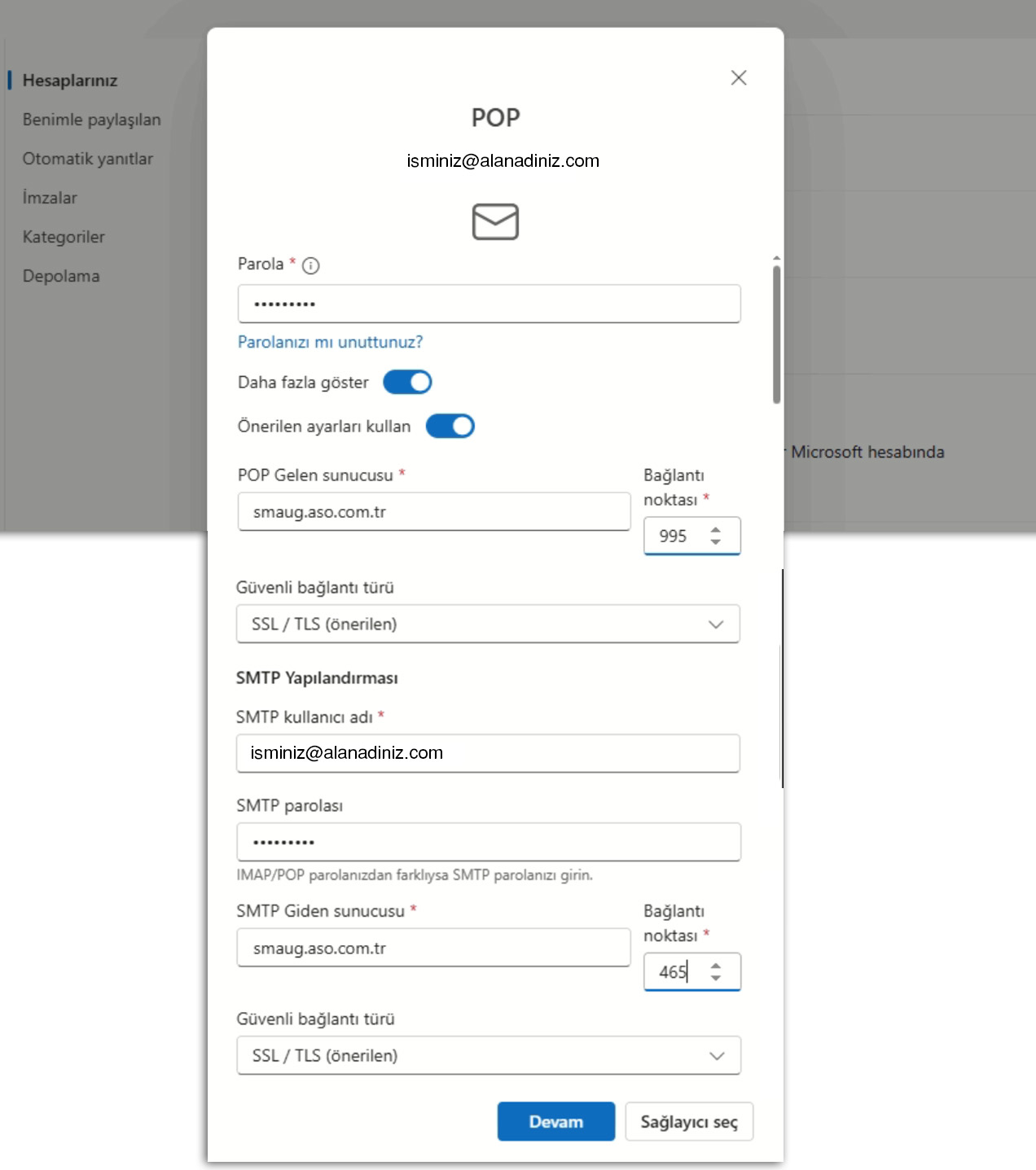
Task: Decrease the POP port number 995
Action: click(715, 541)
